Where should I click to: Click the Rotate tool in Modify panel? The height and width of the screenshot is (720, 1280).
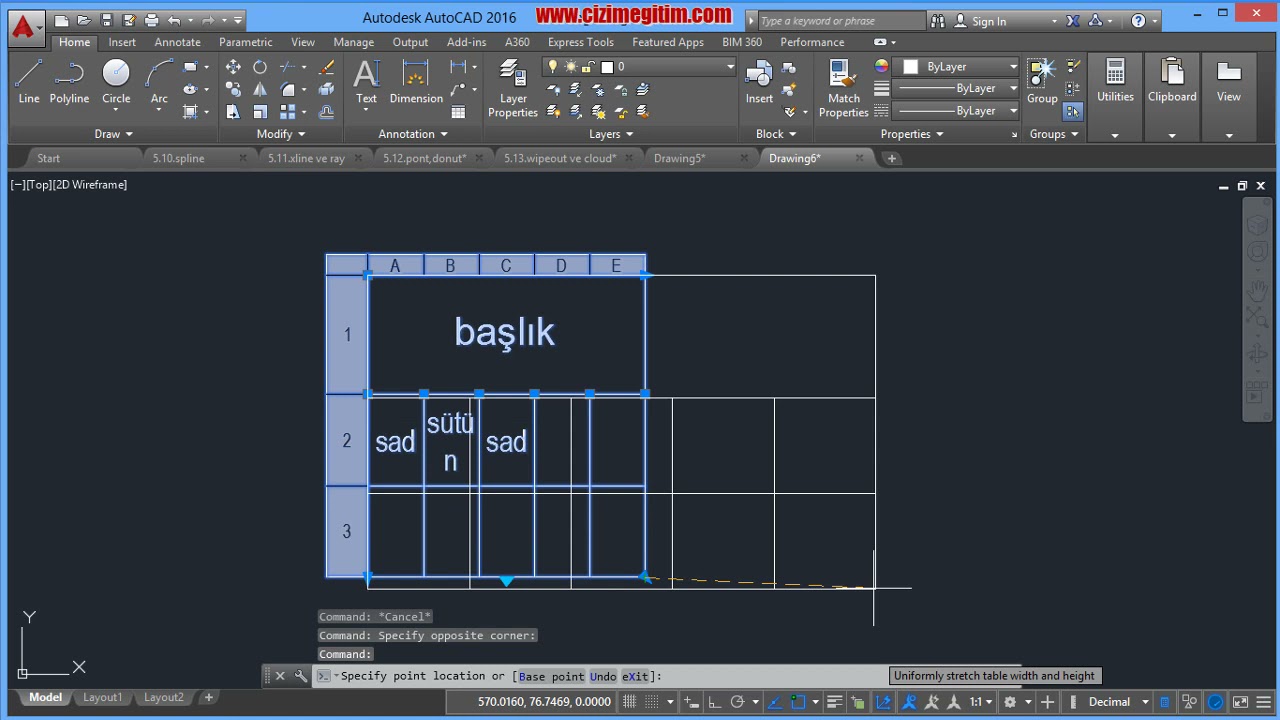coord(260,67)
